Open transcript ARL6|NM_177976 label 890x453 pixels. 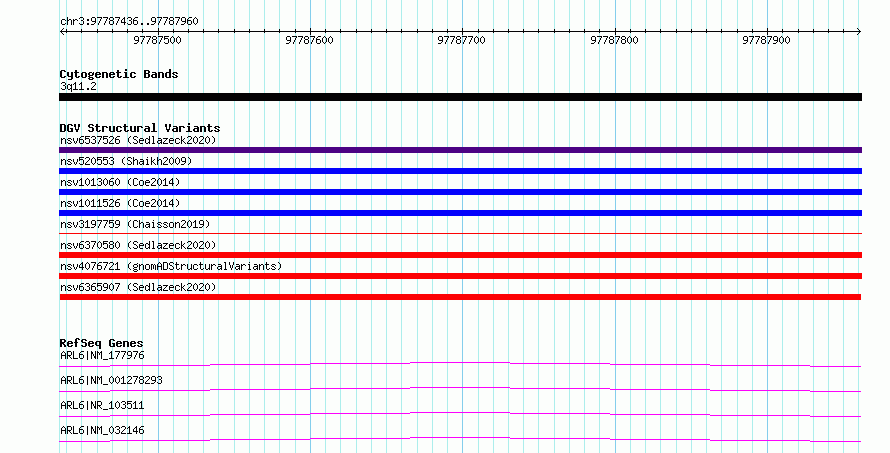(x=102, y=355)
